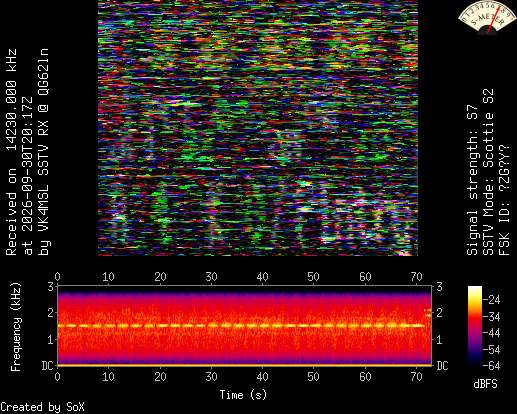517x414 pixels.
Task: Select the 'by VK4MSL SSTV RX @ QG62ln' text
Action: [44, 152]
